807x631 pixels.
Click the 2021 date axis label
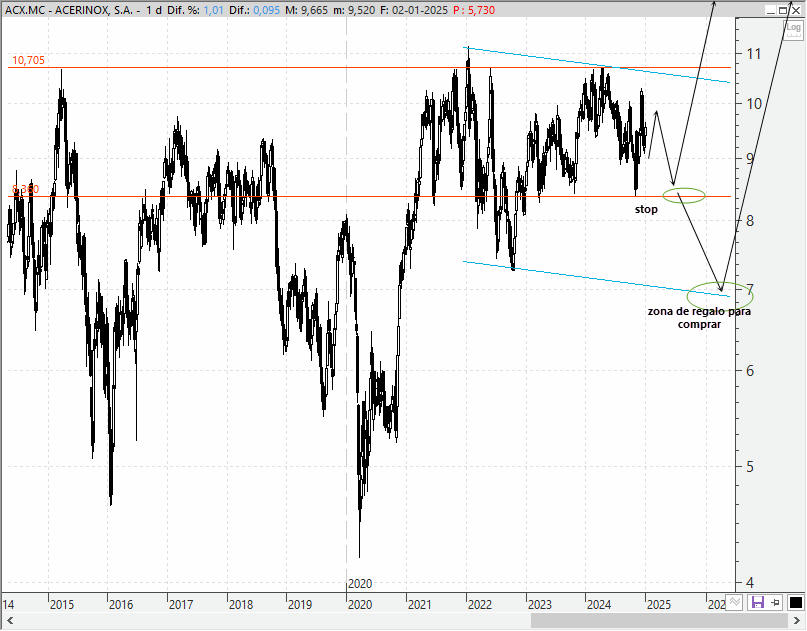419,604
